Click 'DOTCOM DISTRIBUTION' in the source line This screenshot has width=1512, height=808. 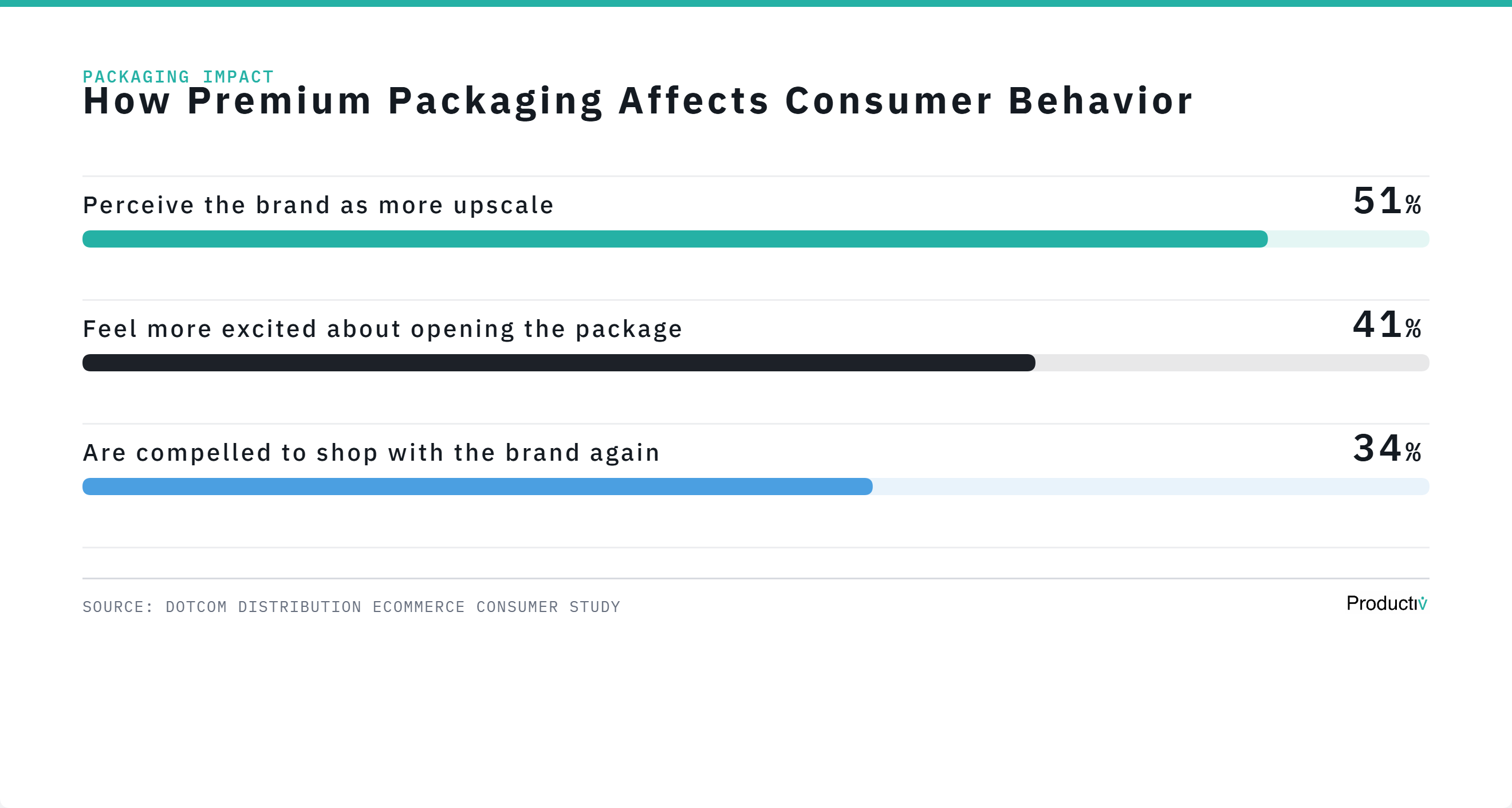tap(263, 607)
